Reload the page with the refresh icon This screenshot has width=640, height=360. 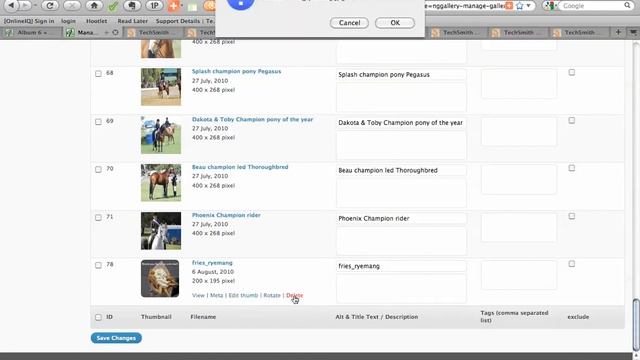point(50,5)
